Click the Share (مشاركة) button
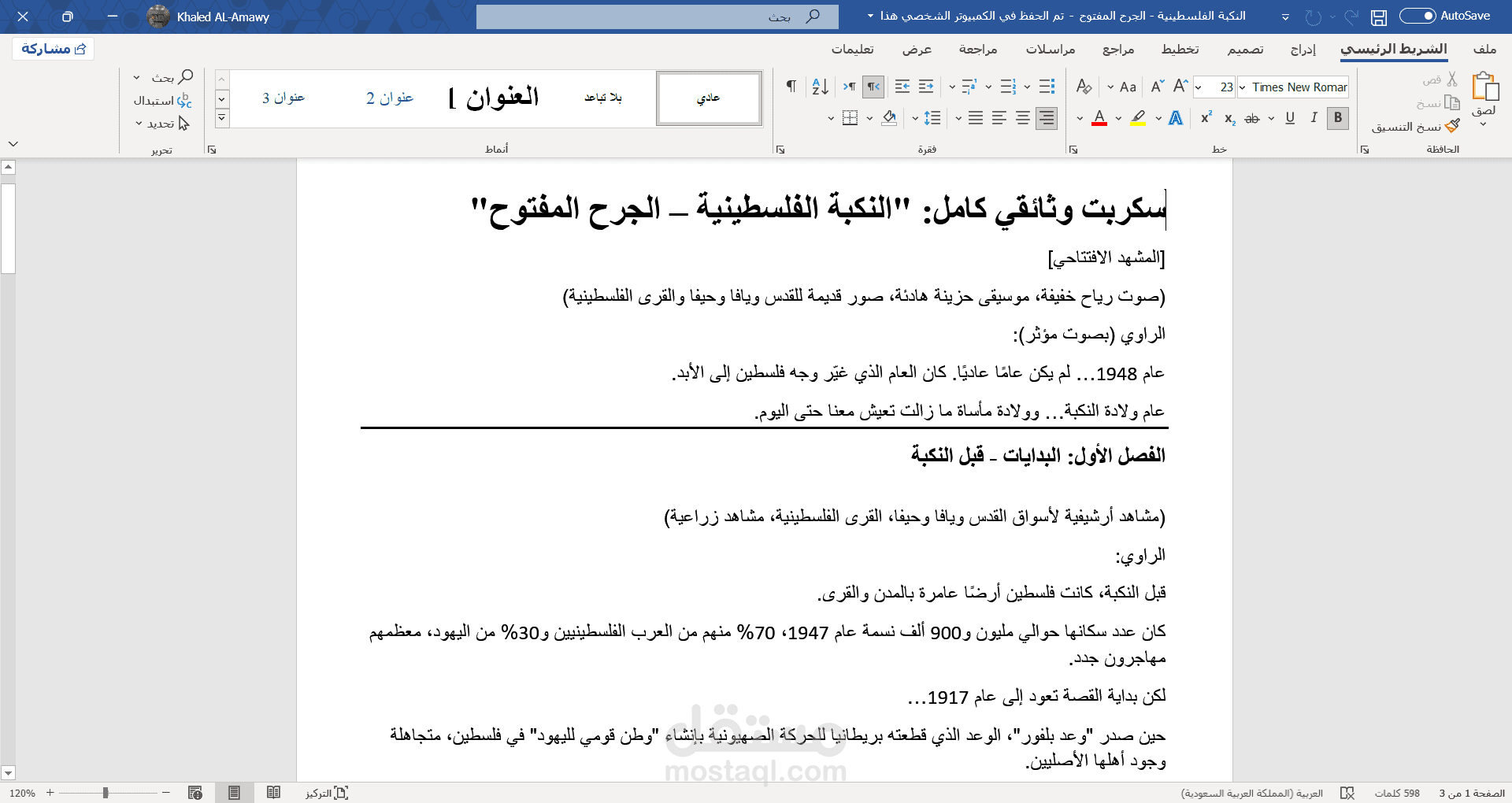The height and width of the screenshot is (803, 1512). pos(54,49)
